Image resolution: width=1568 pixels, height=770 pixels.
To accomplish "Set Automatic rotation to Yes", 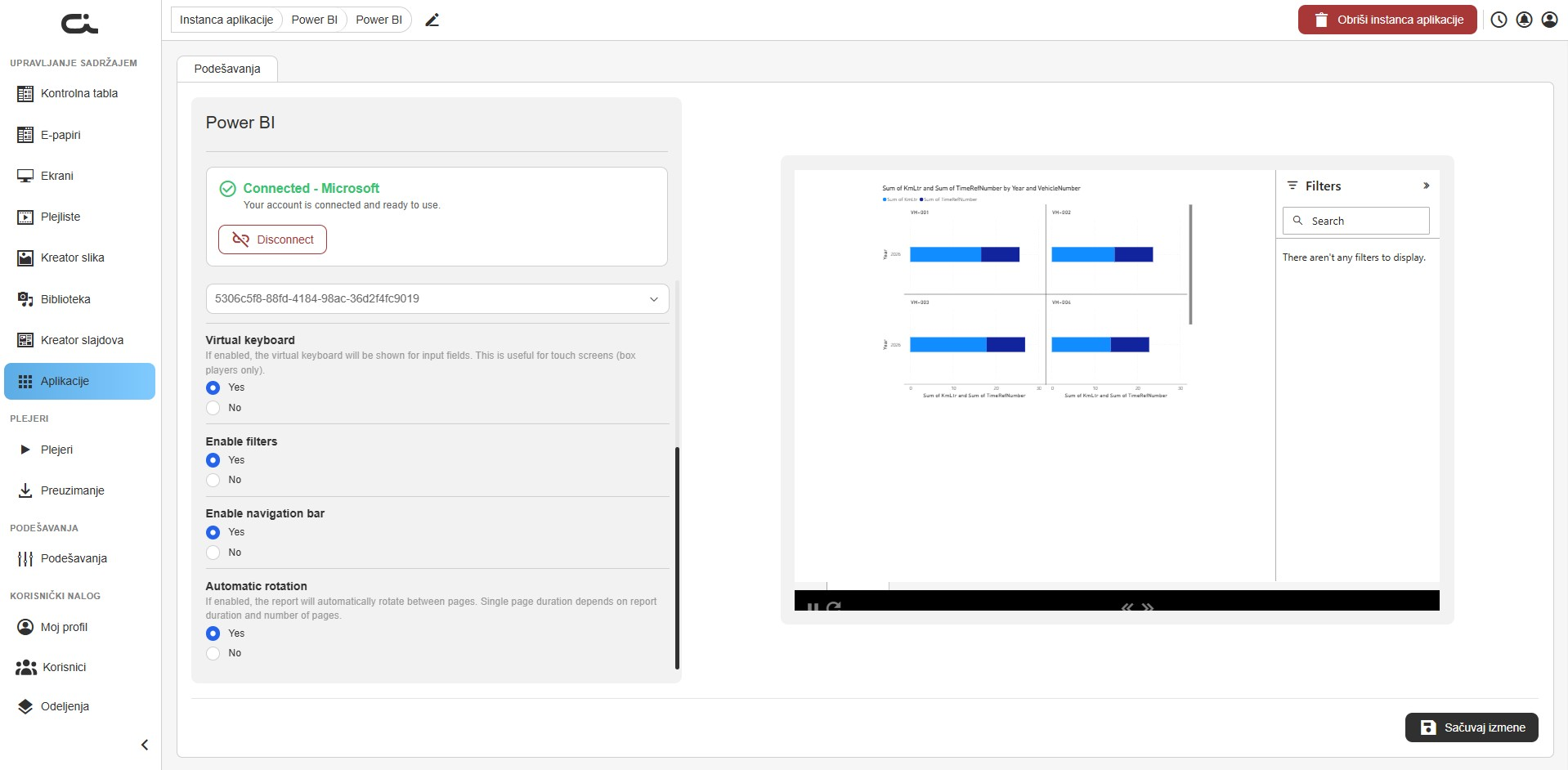I will (213, 633).
